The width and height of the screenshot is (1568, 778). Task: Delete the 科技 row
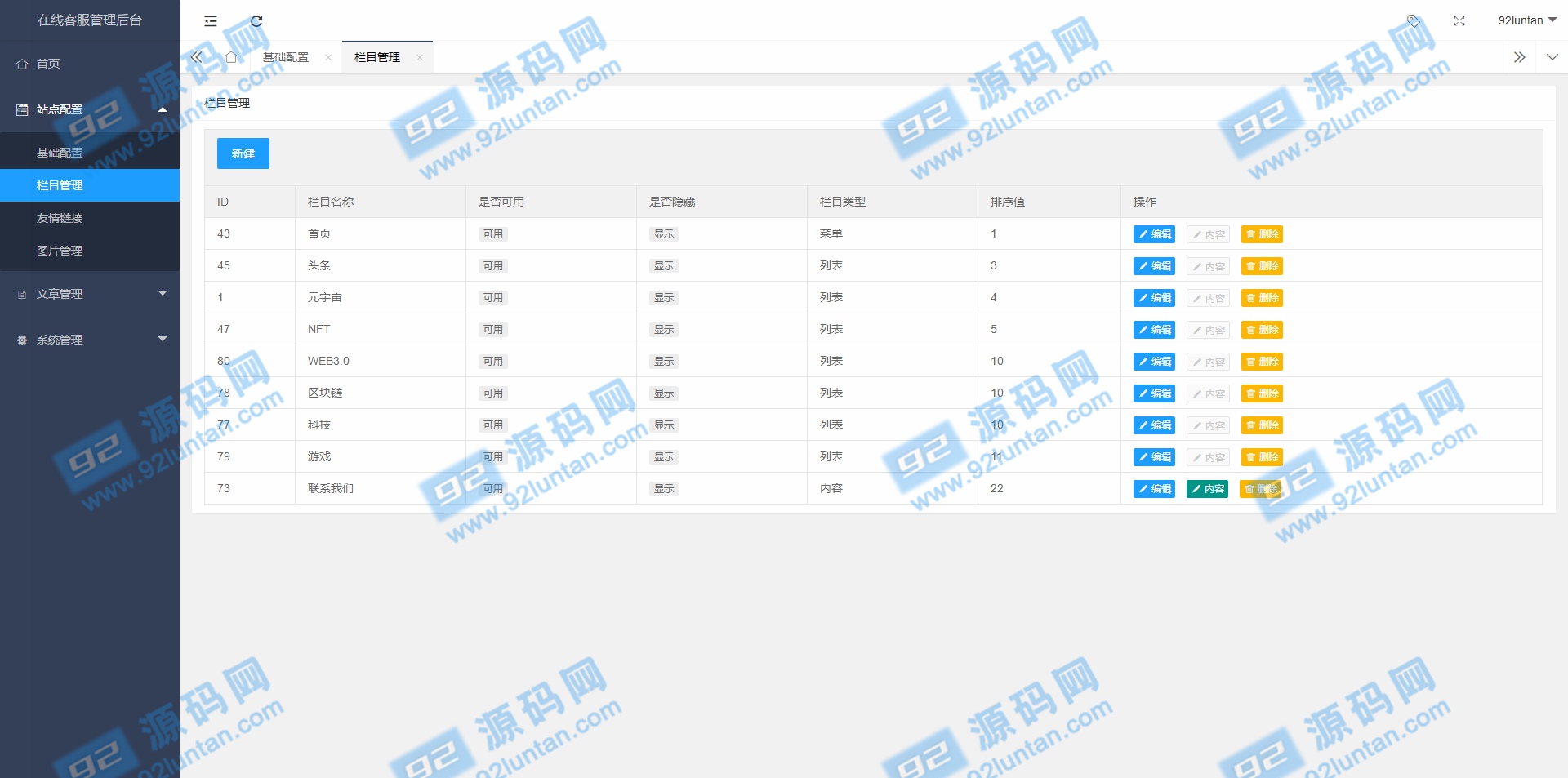tap(1262, 425)
